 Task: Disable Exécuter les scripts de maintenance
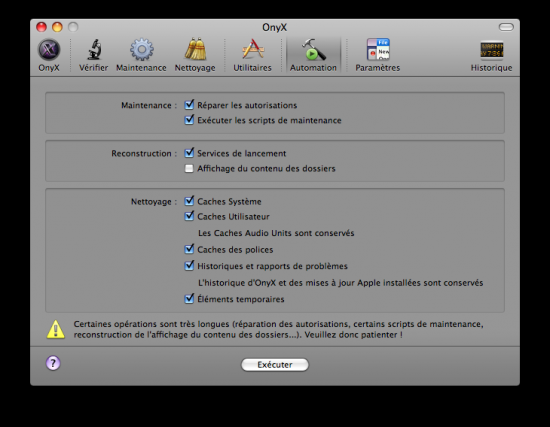189,120
